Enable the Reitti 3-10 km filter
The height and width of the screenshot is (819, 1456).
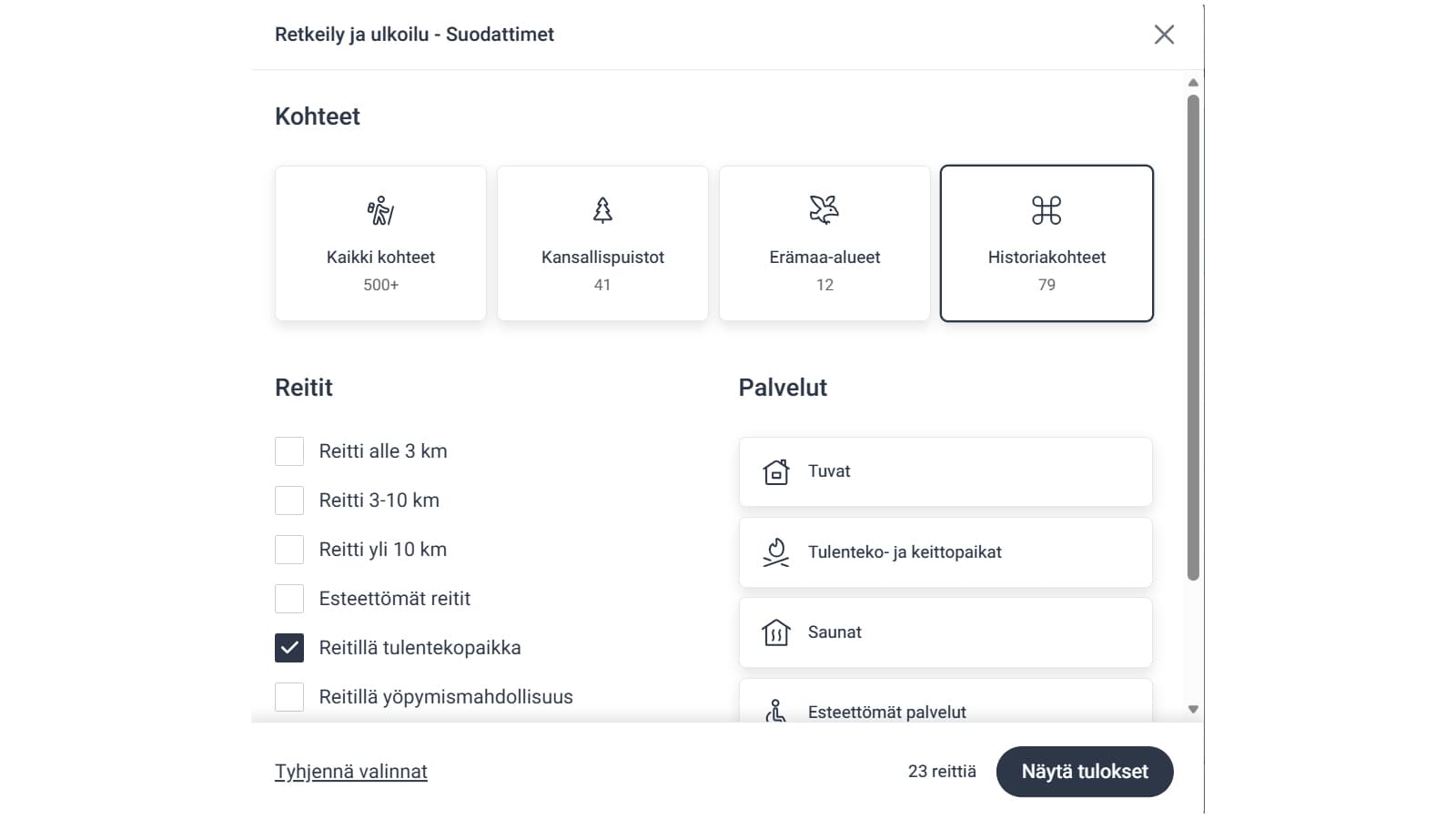coord(289,500)
